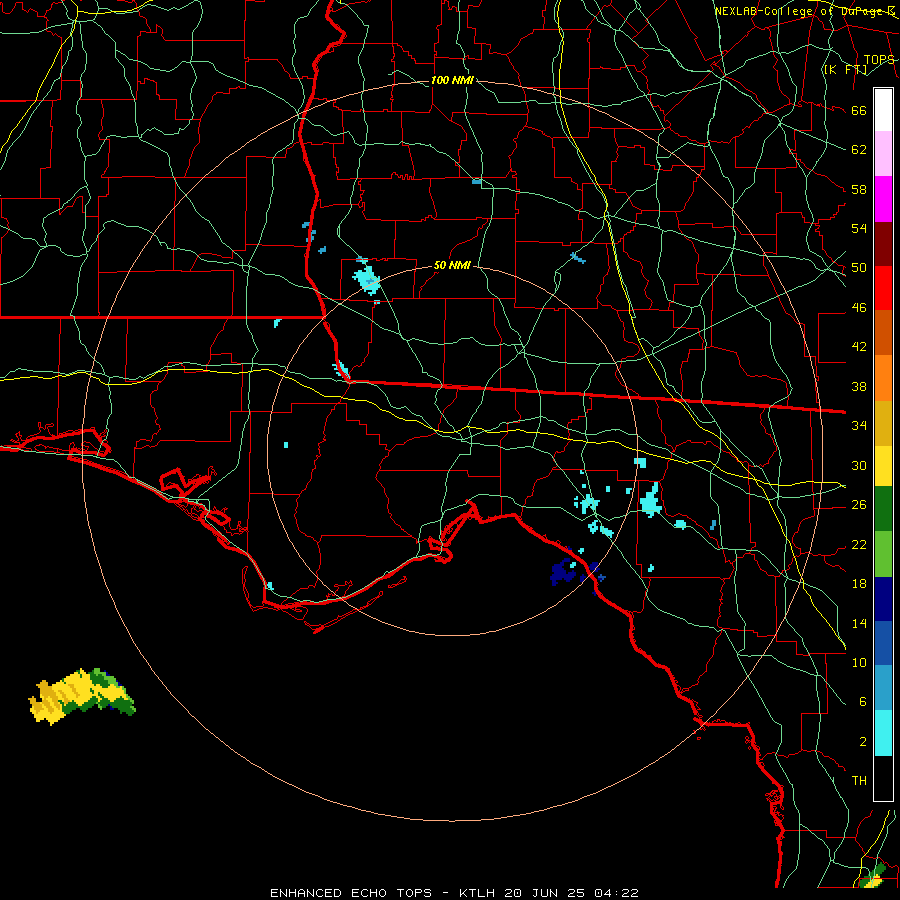
Task: Click the magenta legend swatch
Action: [883, 199]
